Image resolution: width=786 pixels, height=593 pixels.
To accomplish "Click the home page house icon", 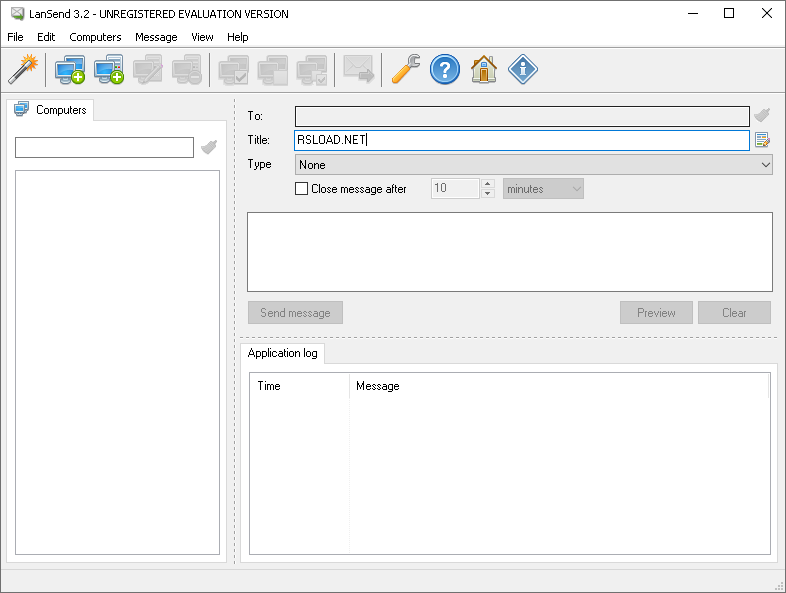I will (x=484, y=69).
